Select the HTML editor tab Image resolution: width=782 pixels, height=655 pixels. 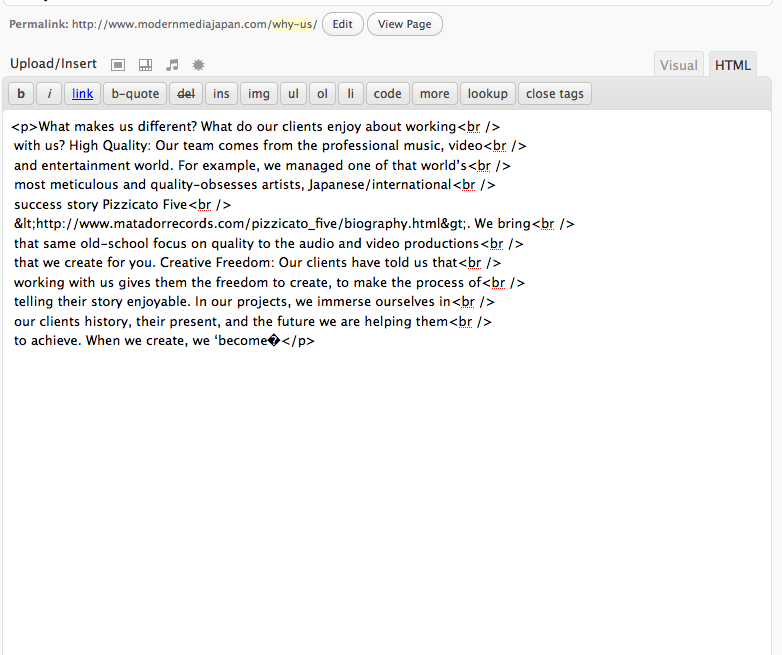pyautogui.click(x=733, y=65)
